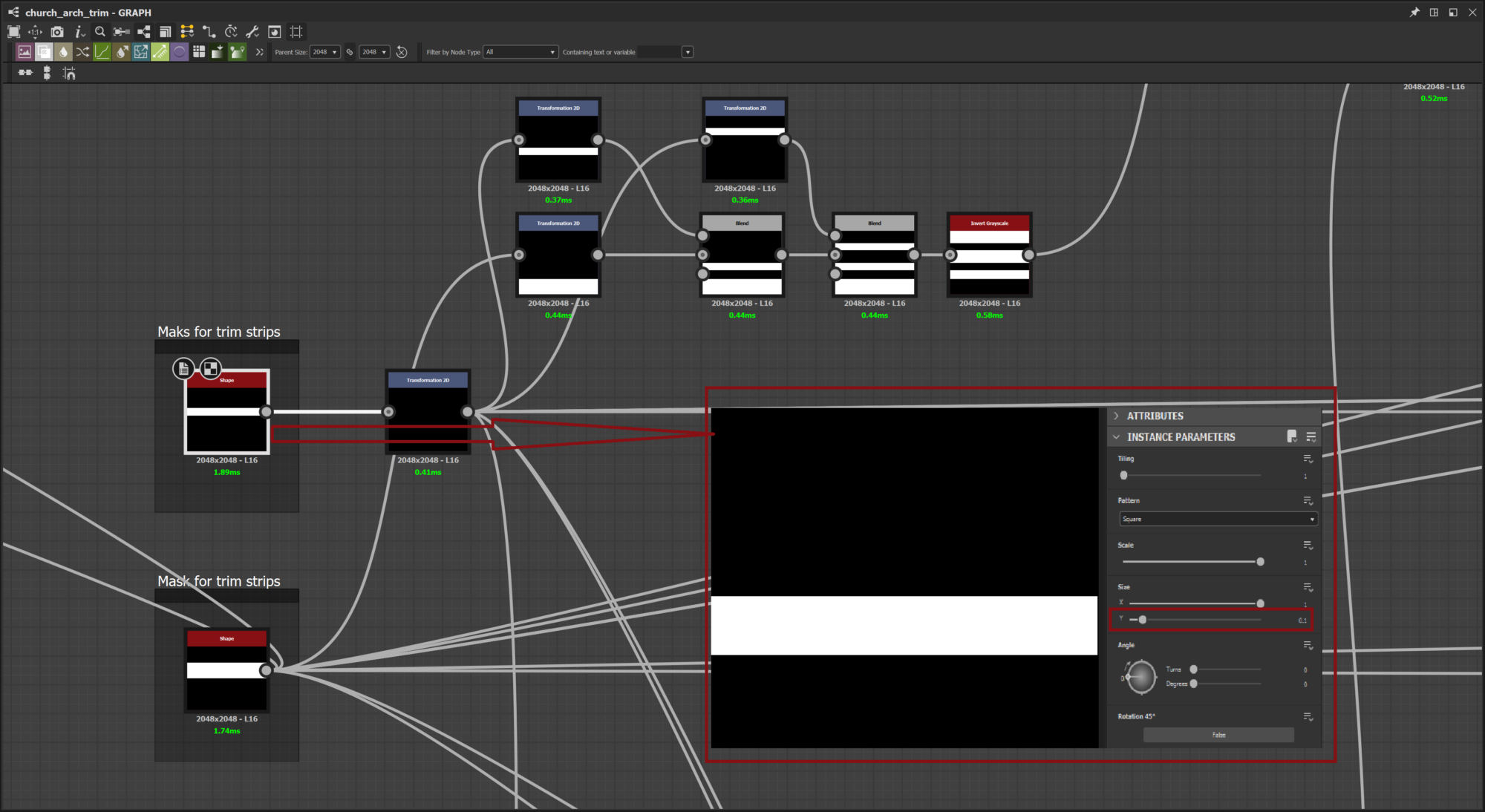Viewport: 1485px width, 812px height.
Task: Collapse the INSTANCE PARAMETERS section
Action: (1116, 437)
